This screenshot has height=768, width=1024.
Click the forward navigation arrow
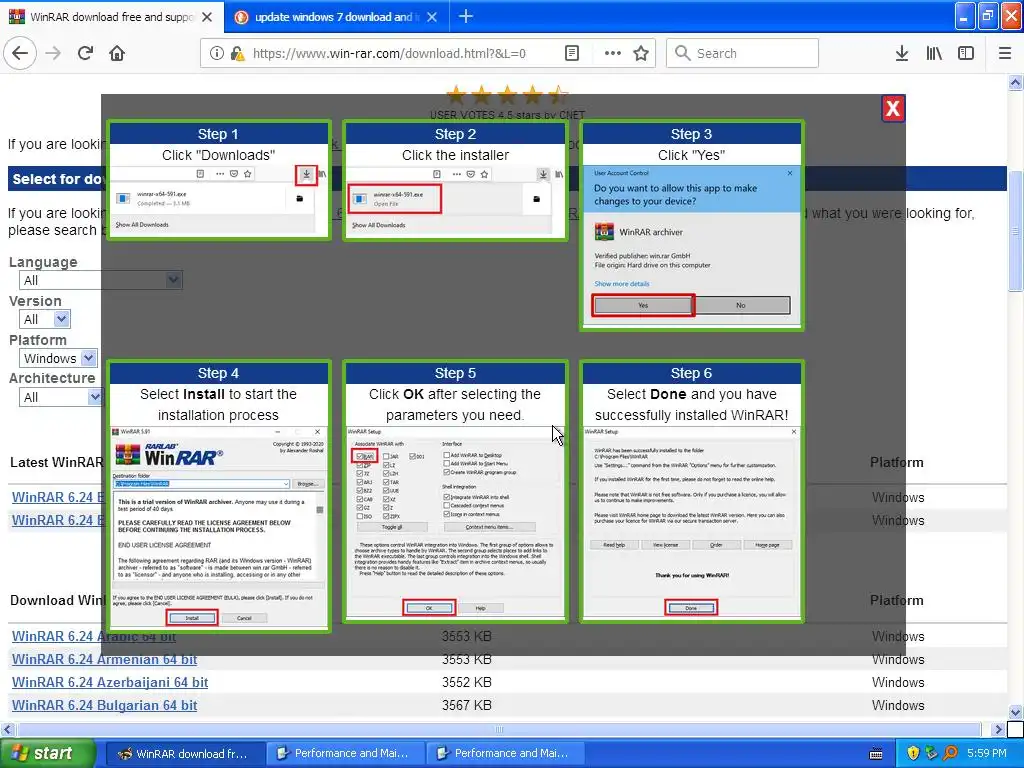53,53
